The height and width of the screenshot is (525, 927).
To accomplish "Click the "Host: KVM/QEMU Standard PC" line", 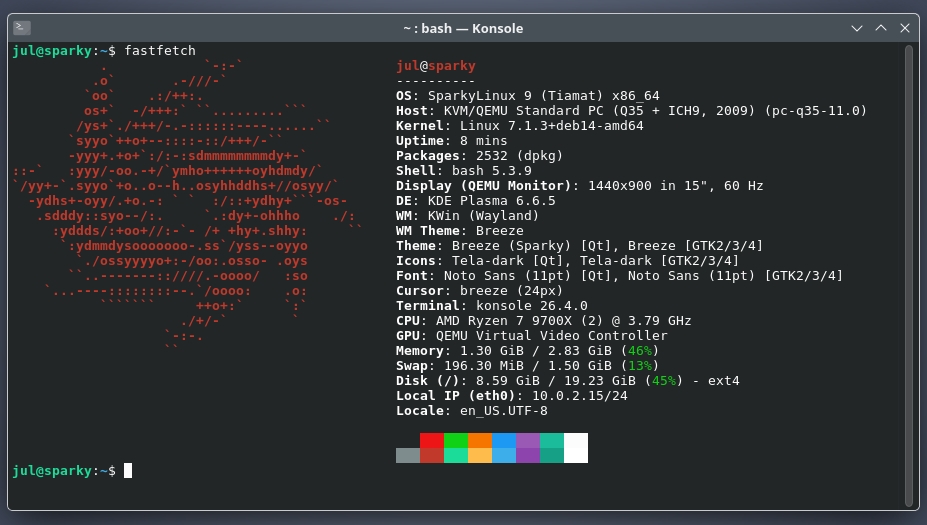I will 631,111.
